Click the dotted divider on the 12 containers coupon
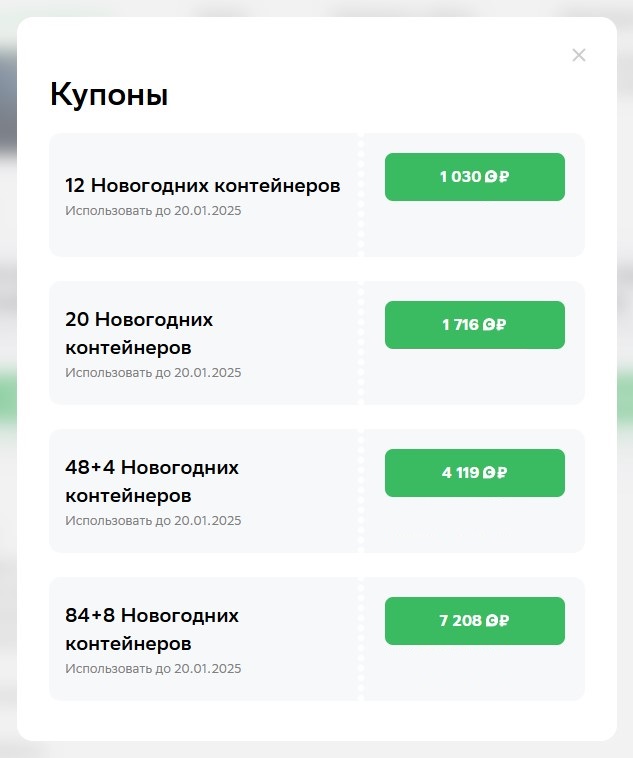Viewport: 633px width, 758px height. point(361,195)
